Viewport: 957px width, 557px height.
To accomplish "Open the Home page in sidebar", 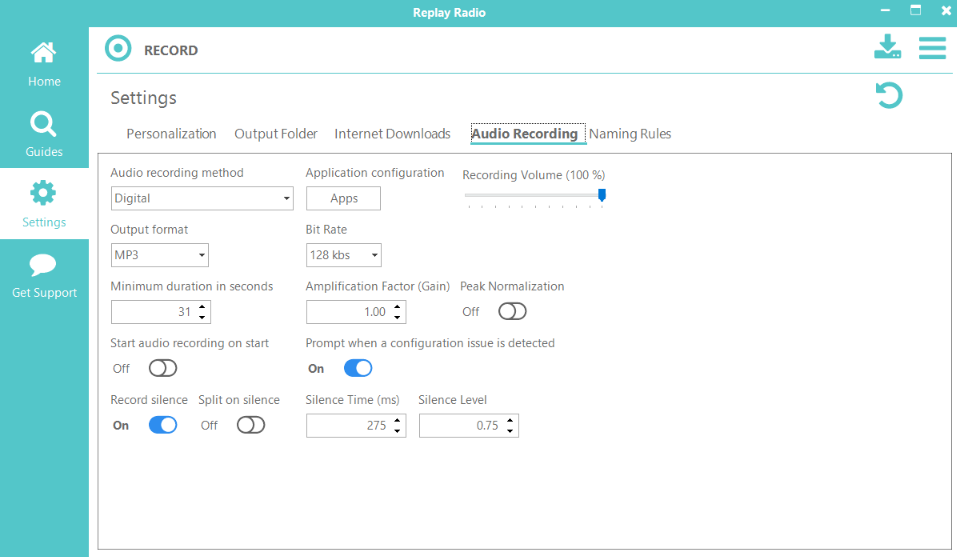I will [44, 63].
